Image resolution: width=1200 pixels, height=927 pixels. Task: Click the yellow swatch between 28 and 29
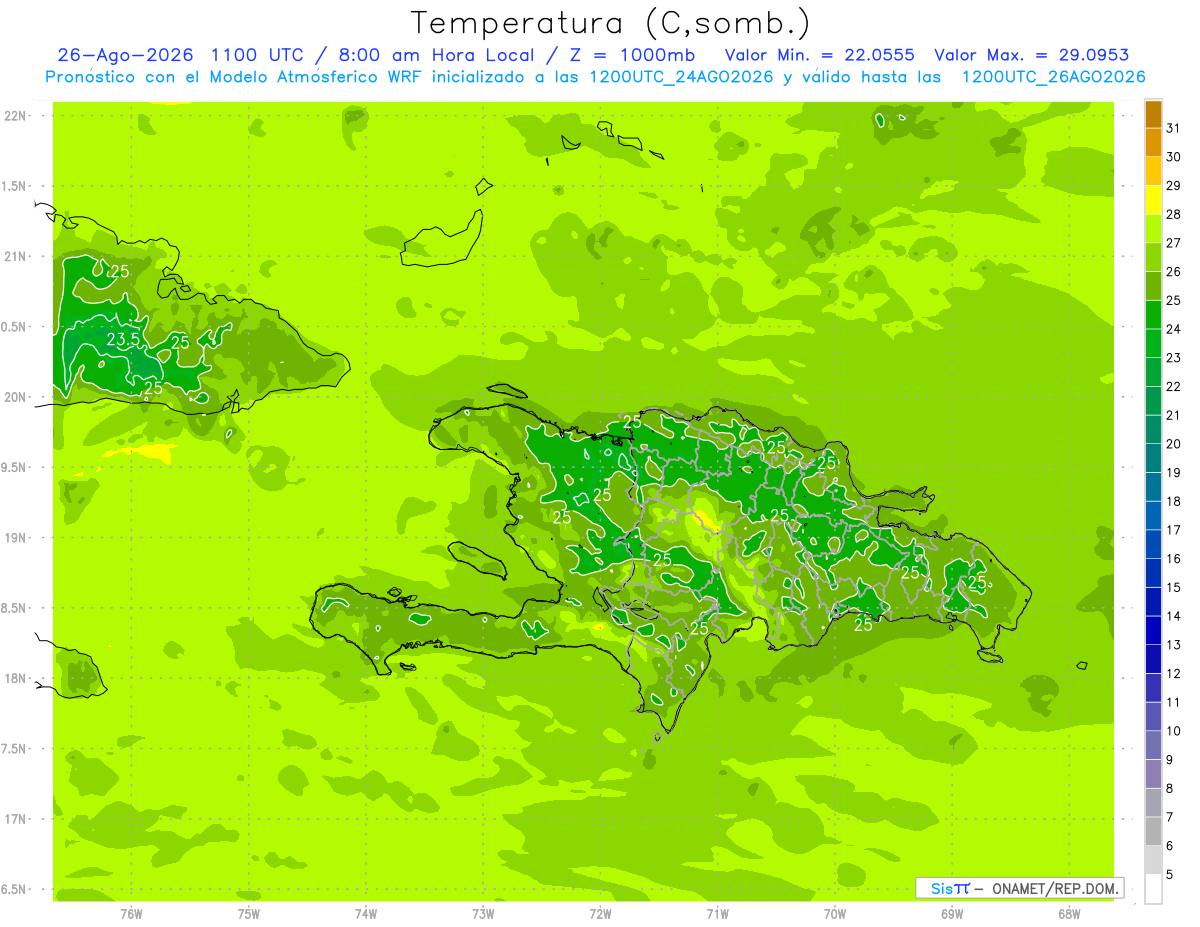click(x=1153, y=200)
